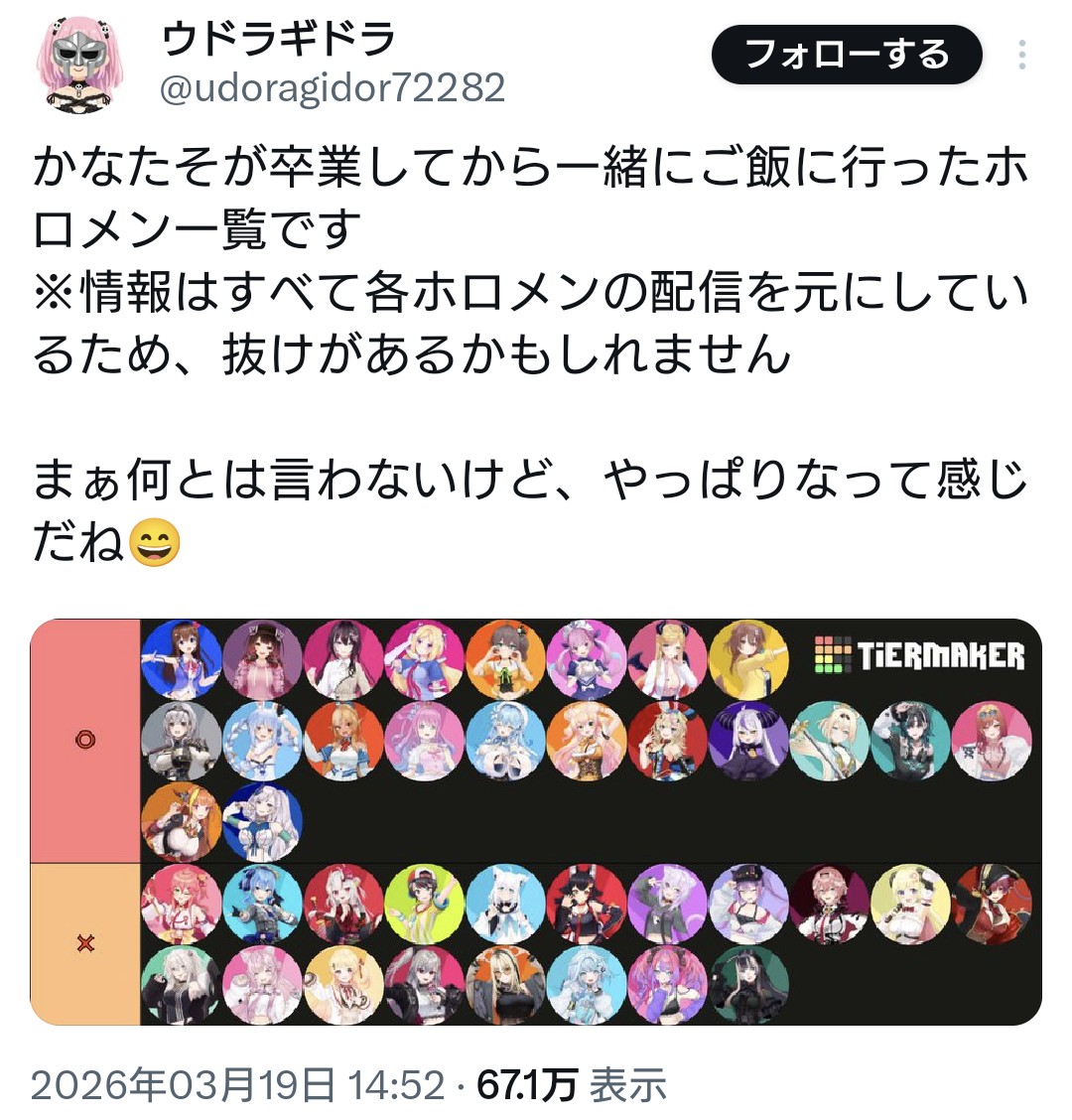Click the yellow-background brown-haired character icon
Viewport: 1072px width, 1120px height.
(x=748, y=659)
